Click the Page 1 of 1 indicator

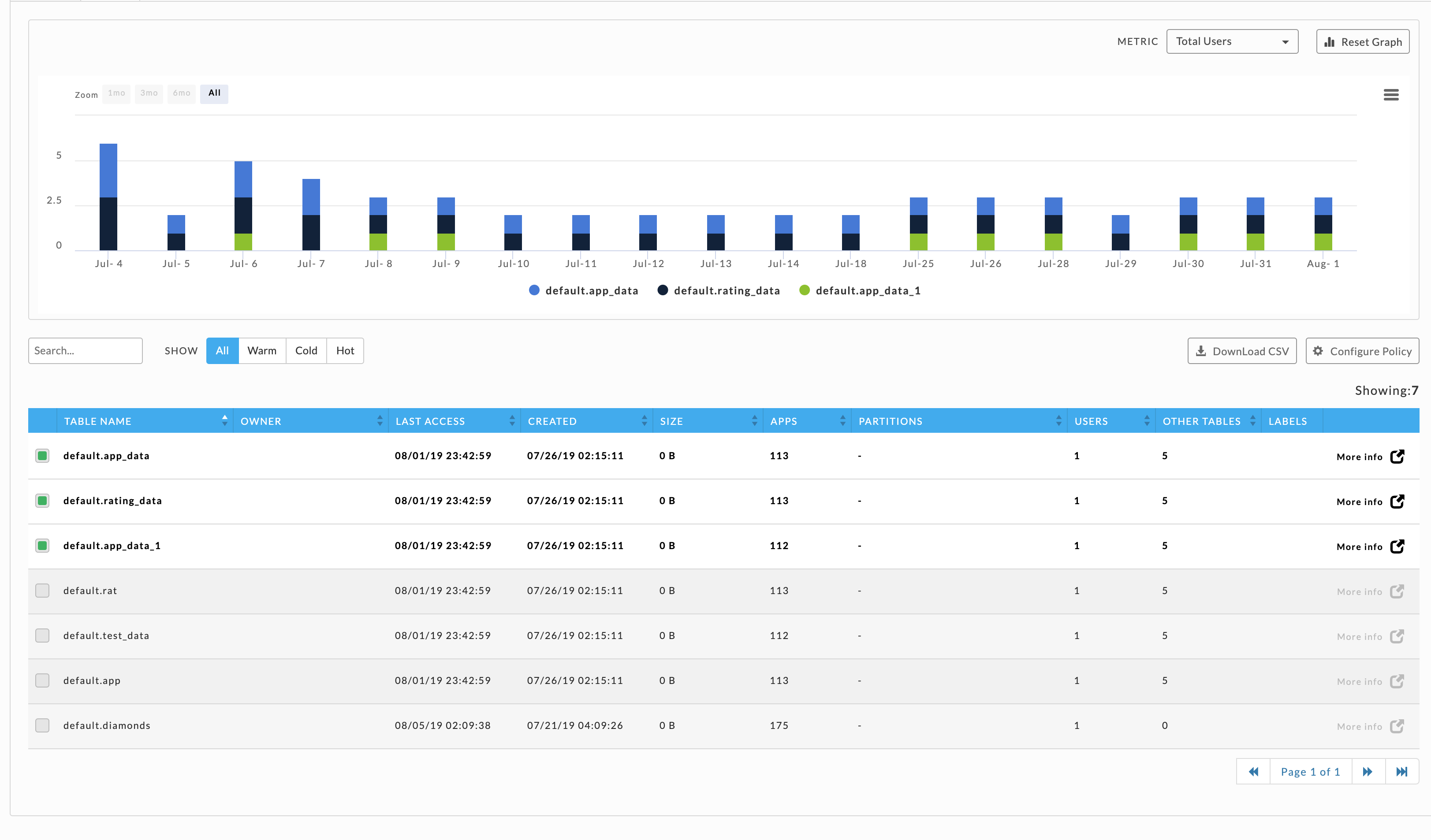click(1311, 771)
